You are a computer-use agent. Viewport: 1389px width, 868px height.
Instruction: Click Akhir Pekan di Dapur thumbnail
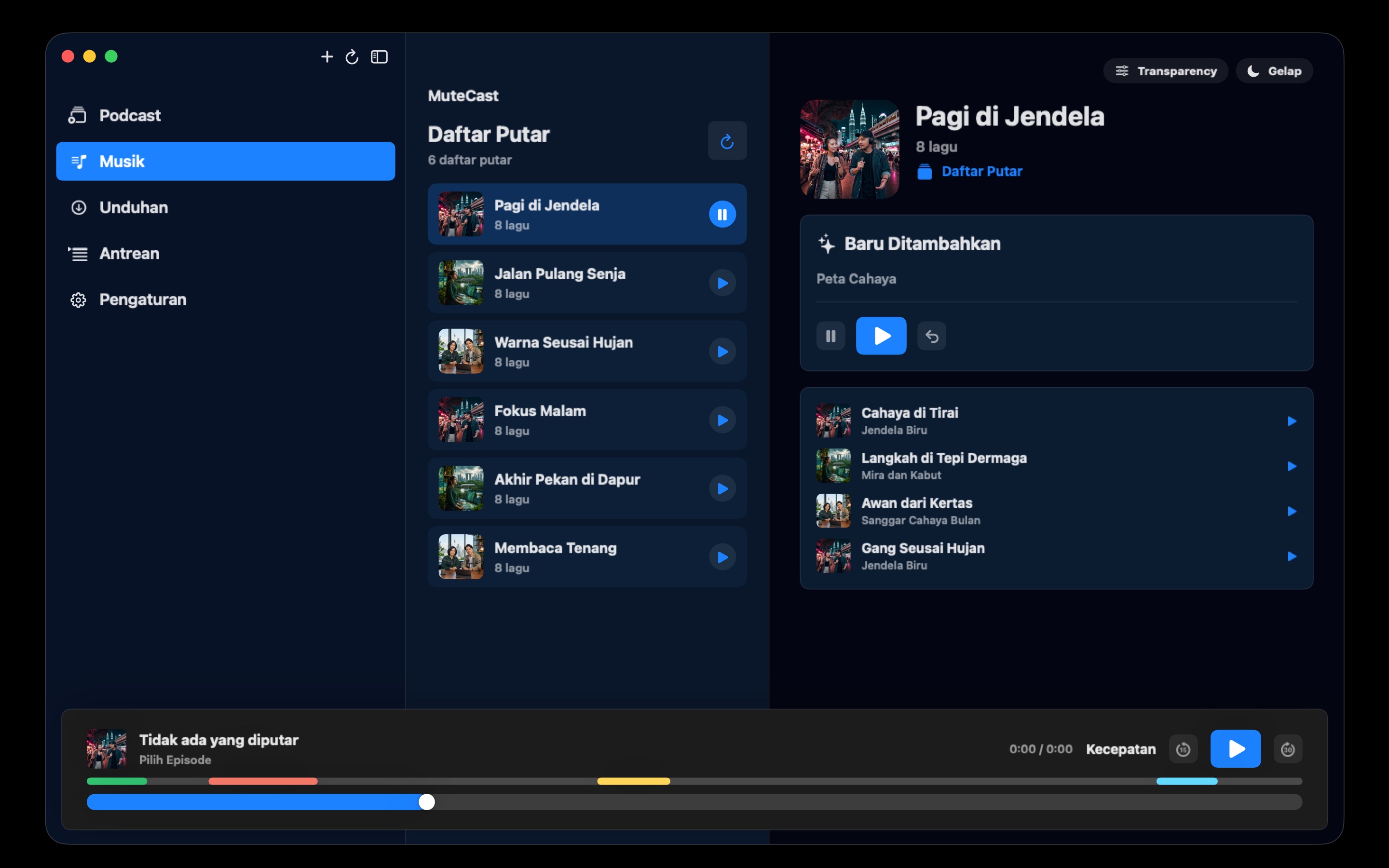[461, 488]
